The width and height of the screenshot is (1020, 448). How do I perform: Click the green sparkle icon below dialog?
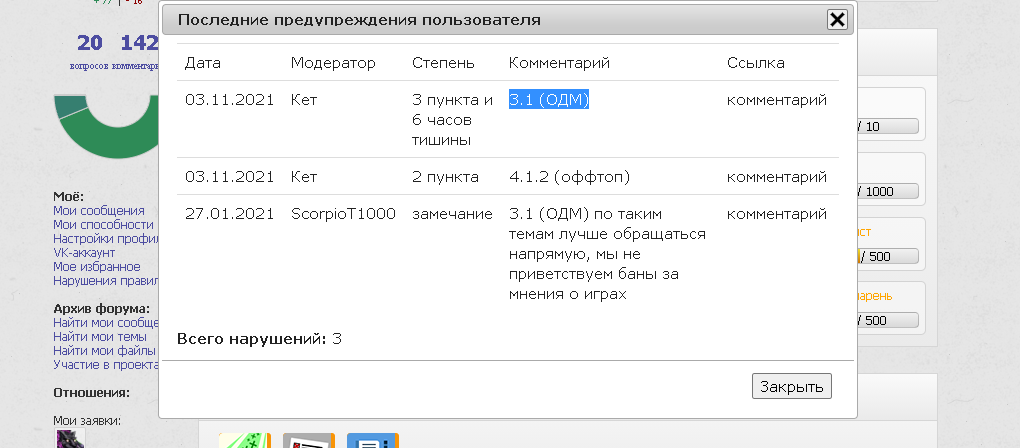point(245,441)
